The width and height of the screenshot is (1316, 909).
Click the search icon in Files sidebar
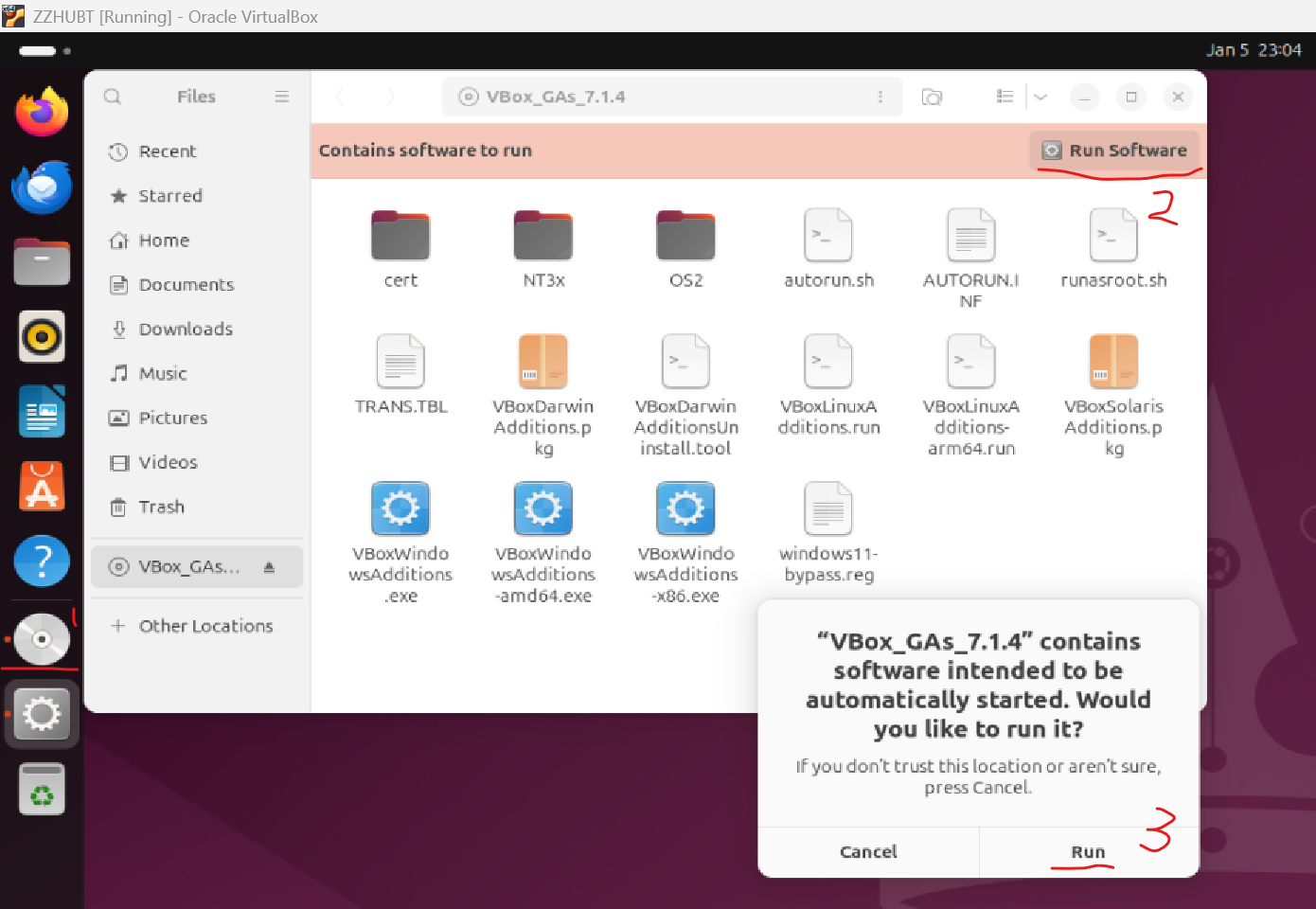click(113, 97)
